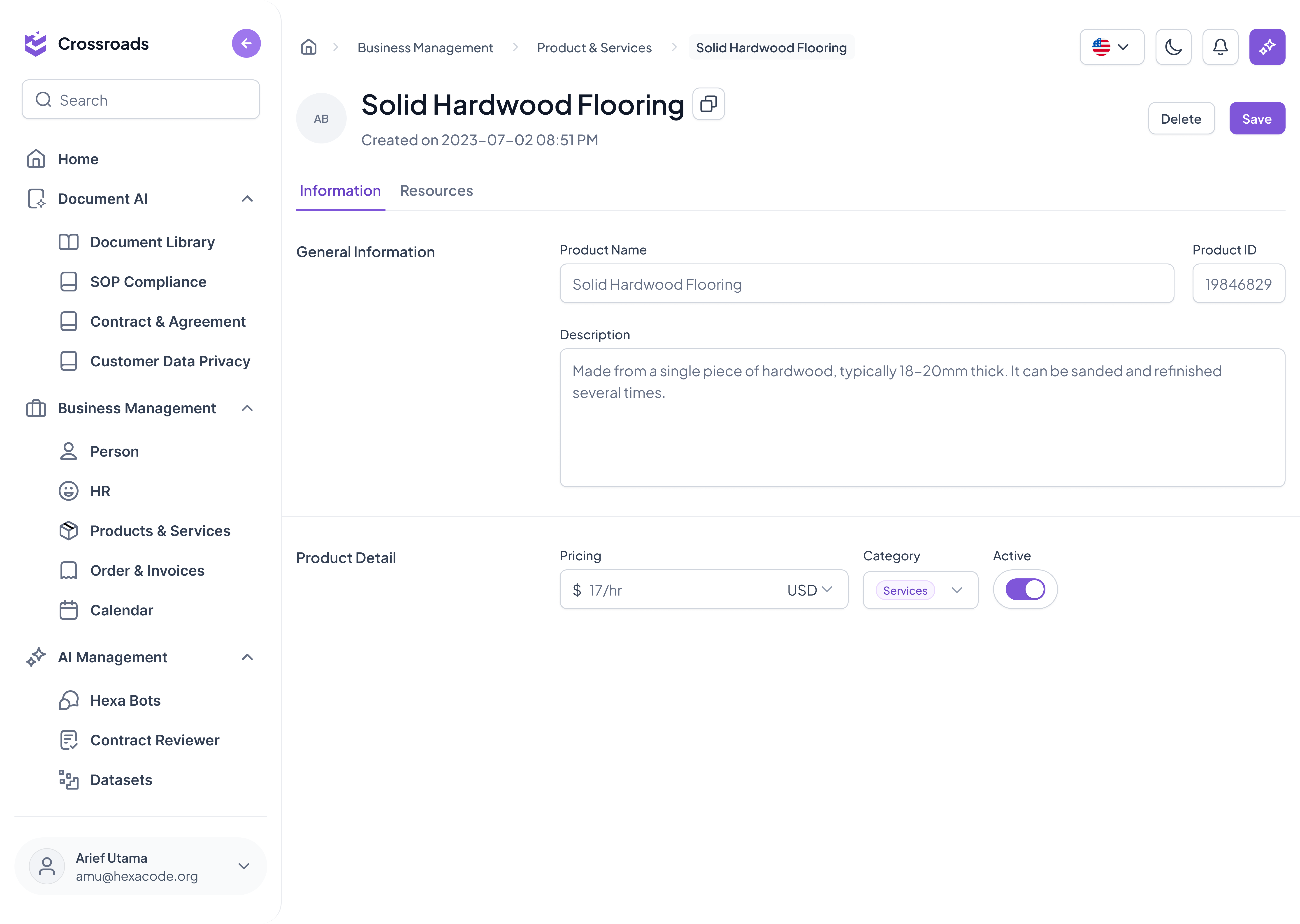Open Document Library page
Image resolution: width=1300 pixels, height=924 pixels.
pos(153,242)
